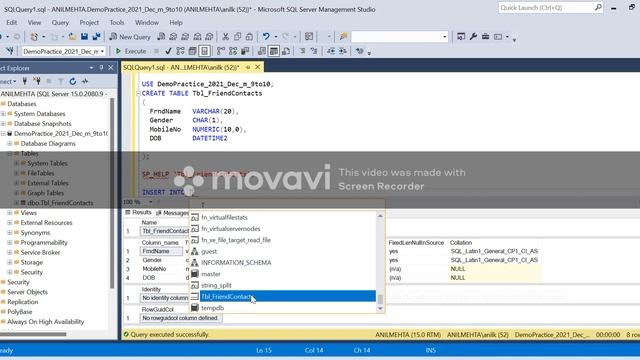Click the Query Options icon
Viewport: 640px width, 360px height.
192,51
